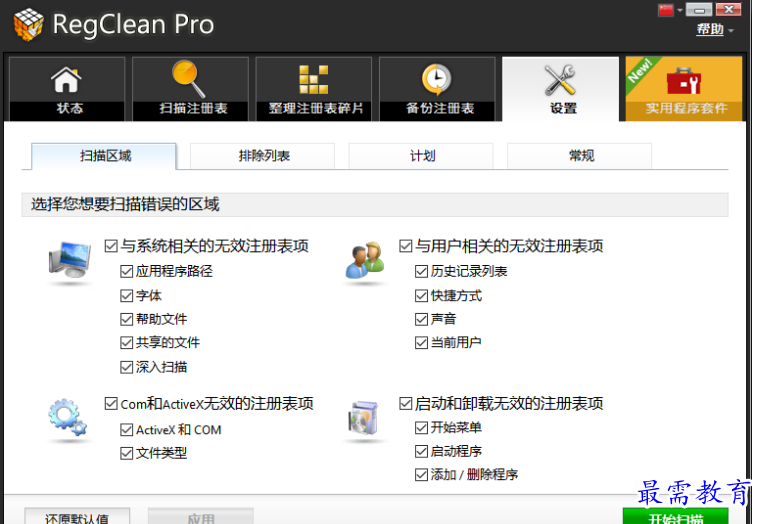
Task: Open the 帮助 help menu
Action: click(710, 30)
